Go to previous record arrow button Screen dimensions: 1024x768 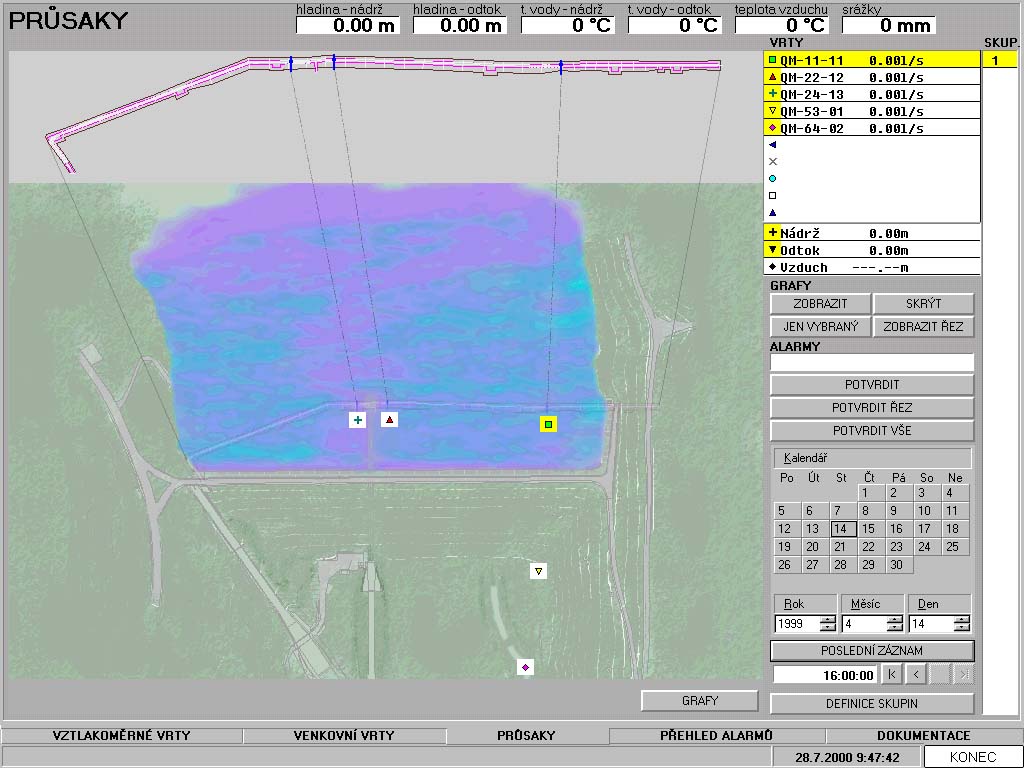[916, 675]
